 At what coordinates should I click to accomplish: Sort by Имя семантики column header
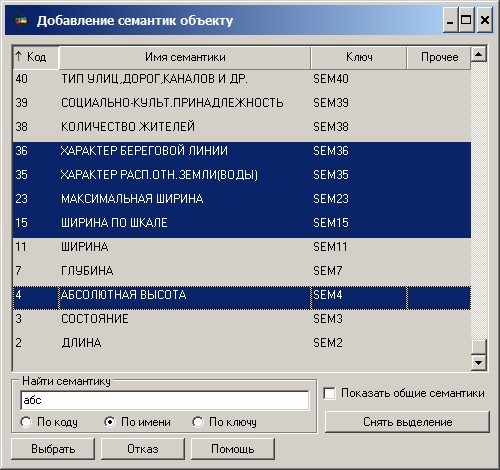[185, 57]
